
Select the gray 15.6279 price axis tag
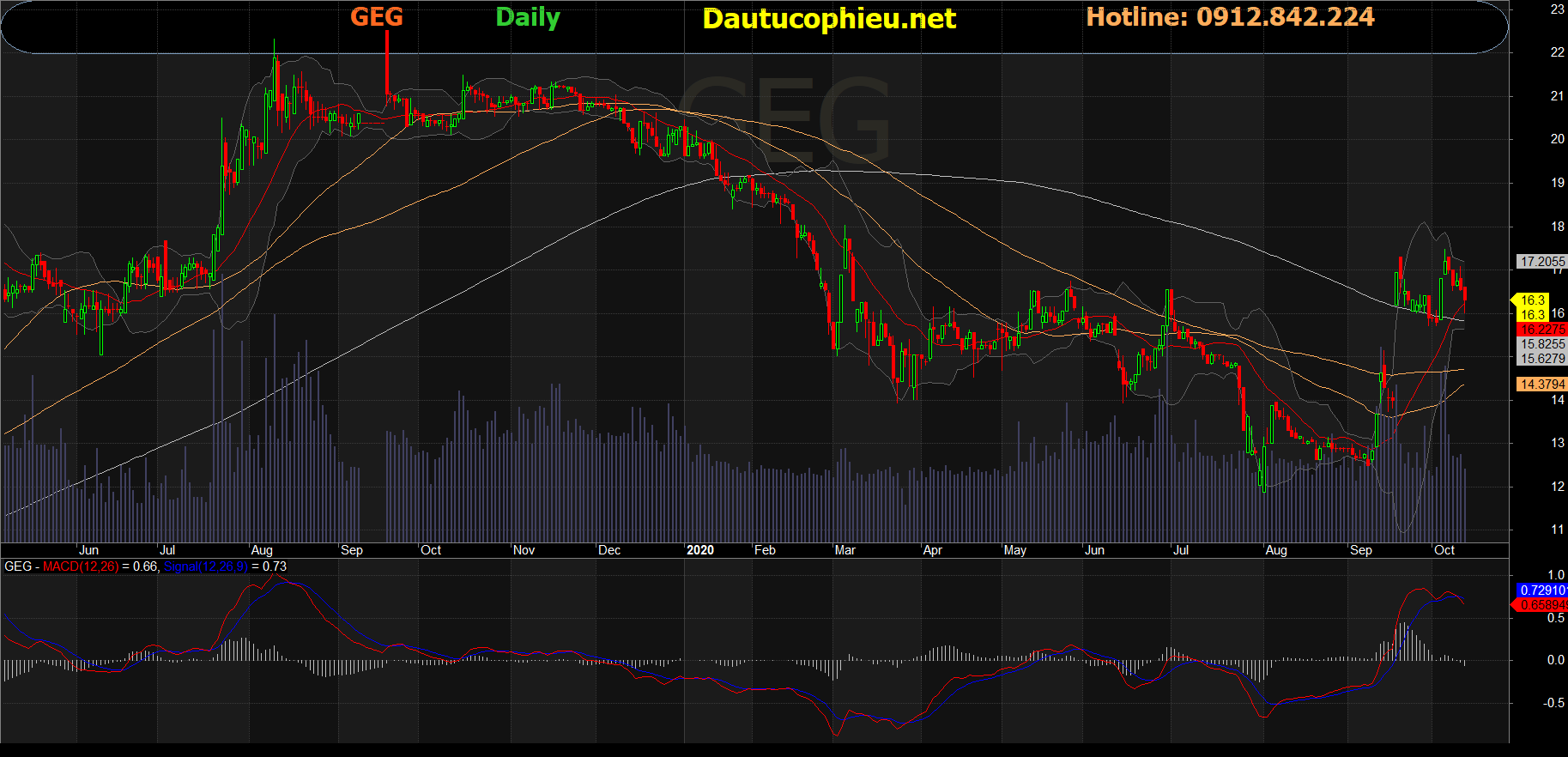(x=1542, y=359)
